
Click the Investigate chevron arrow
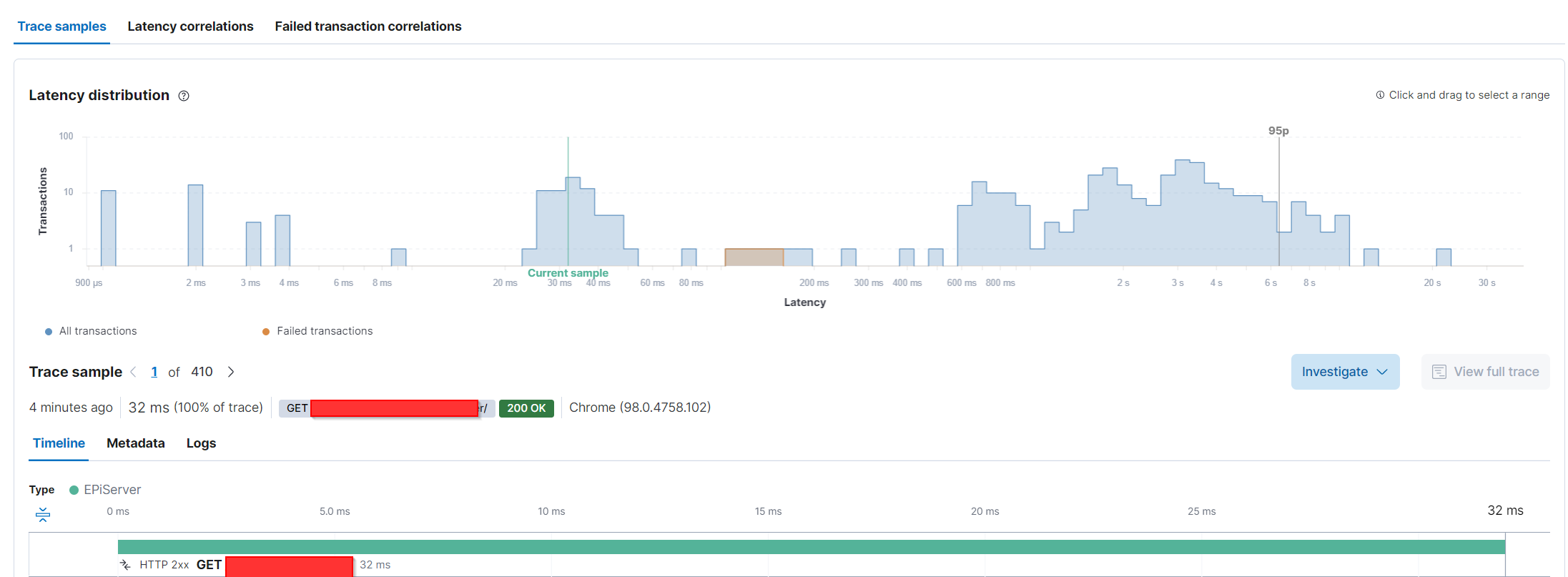coord(1382,372)
